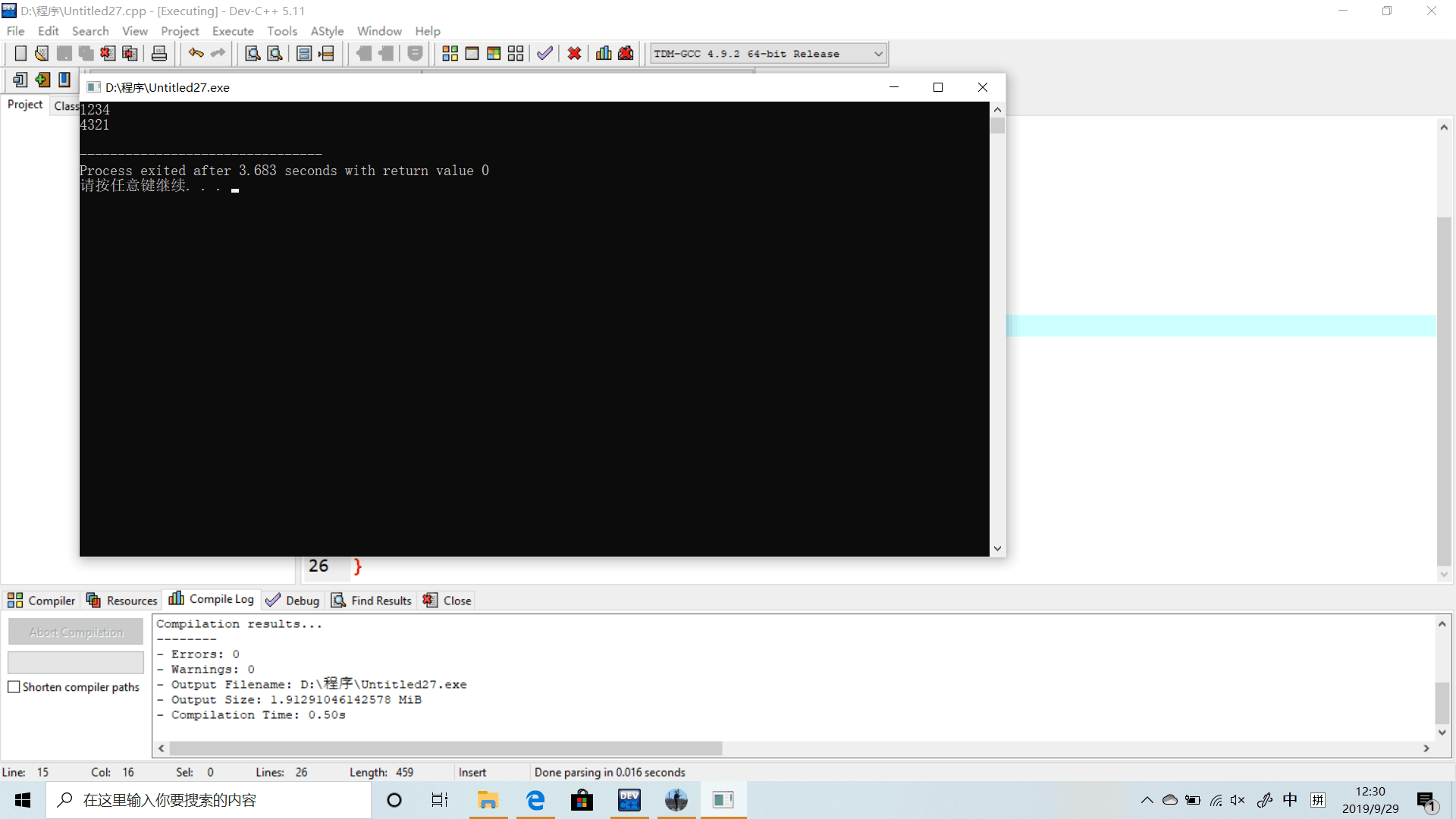Click the console exe taskbar icon
1456x819 pixels.
click(723, 800)
